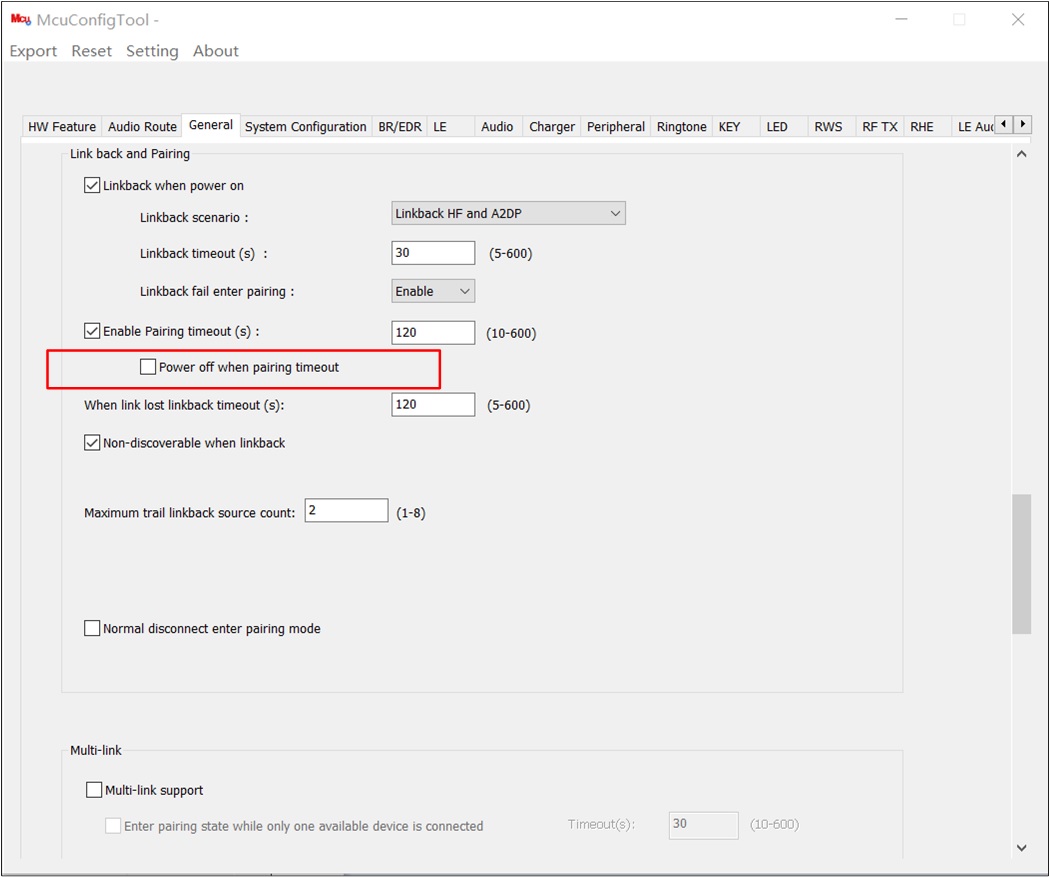The width and height of the screenshot is (1050, 877).
Task: Click the vertical scrollbar thumb
Action: click(1021, 564)
